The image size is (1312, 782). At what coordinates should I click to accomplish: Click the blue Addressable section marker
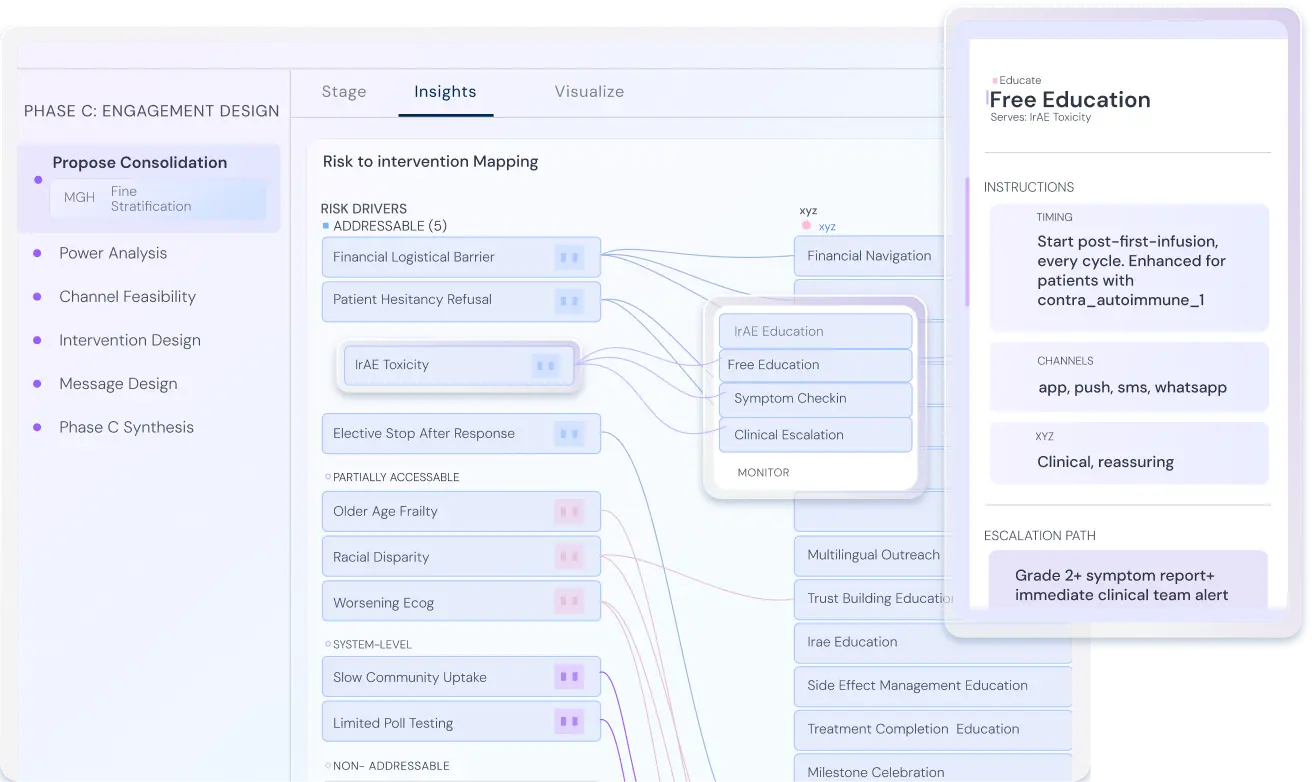(326, 226)
